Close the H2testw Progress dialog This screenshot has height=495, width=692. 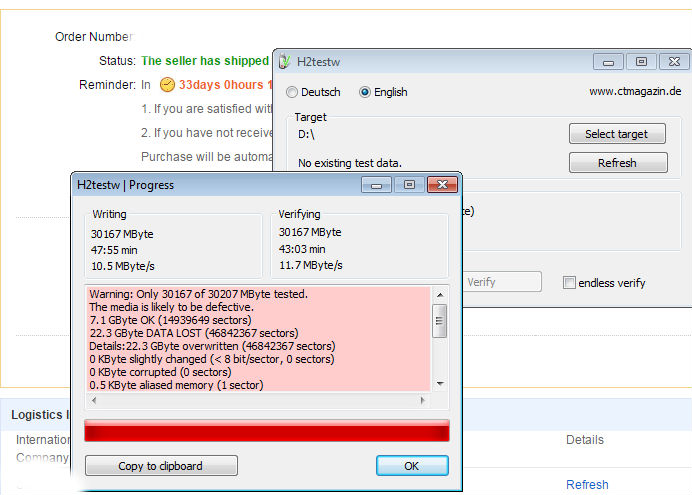[442, 184]
